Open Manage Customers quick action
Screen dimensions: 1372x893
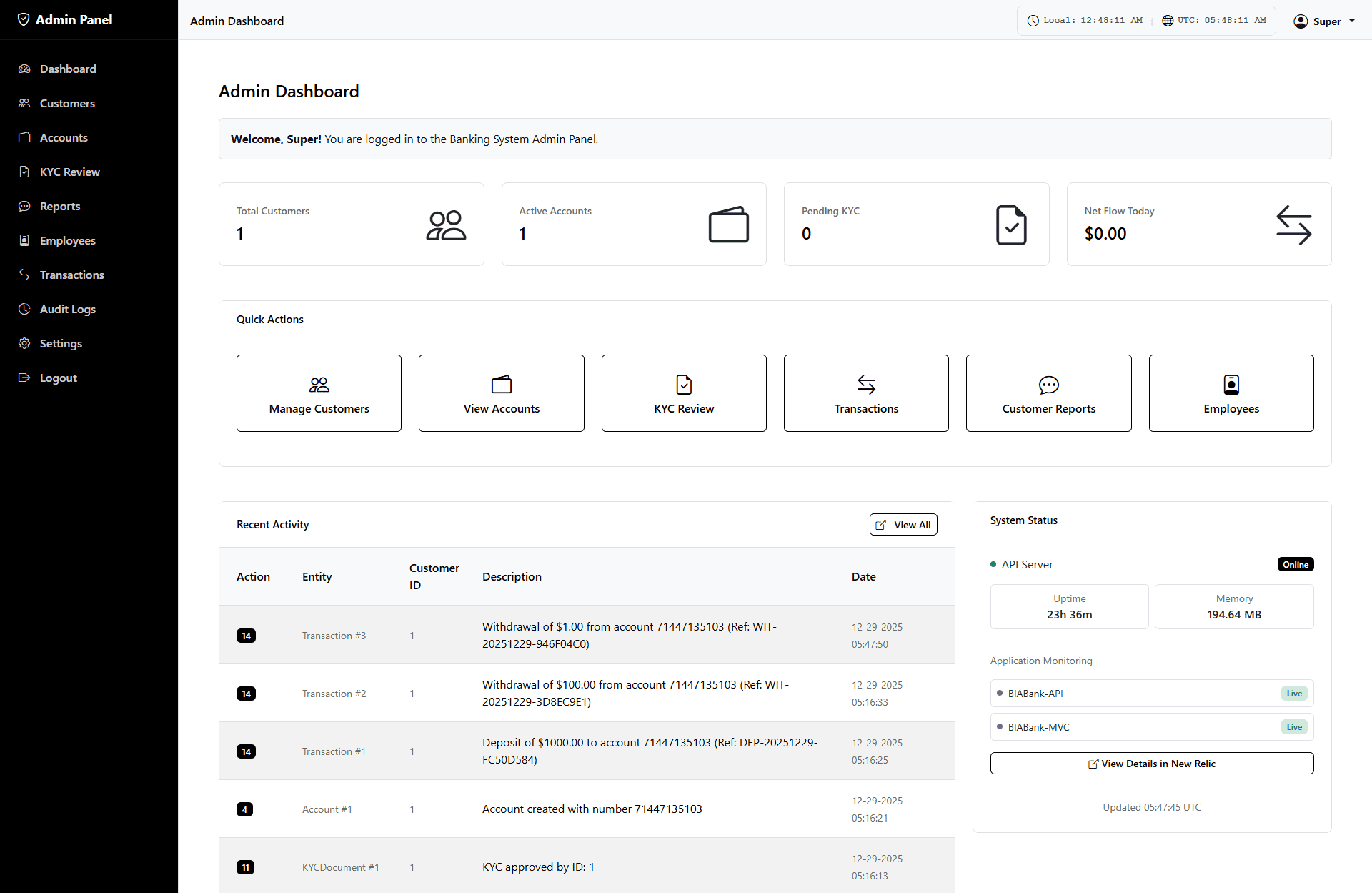pyautogui.click(x=319, y=393)
